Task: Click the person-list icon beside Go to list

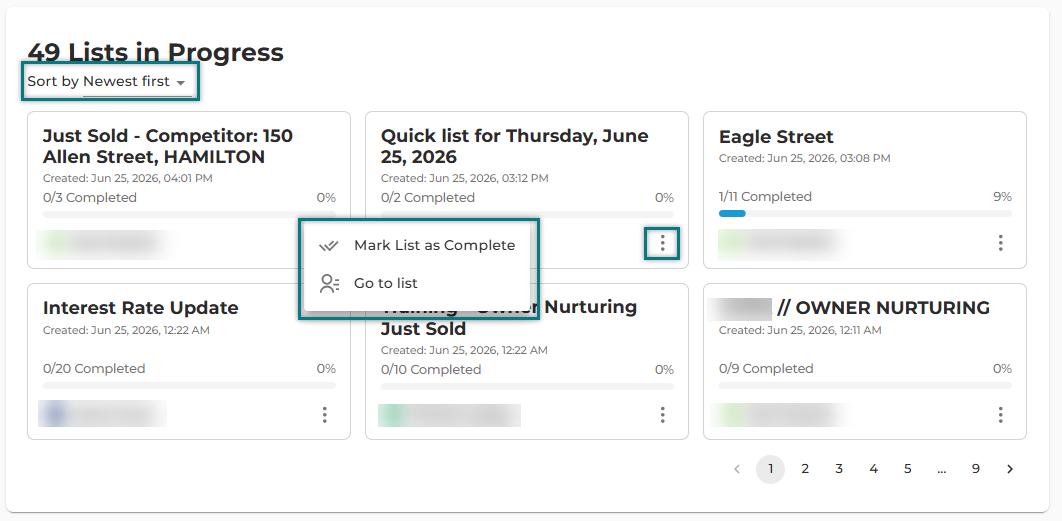Action: tap(329, 283)
